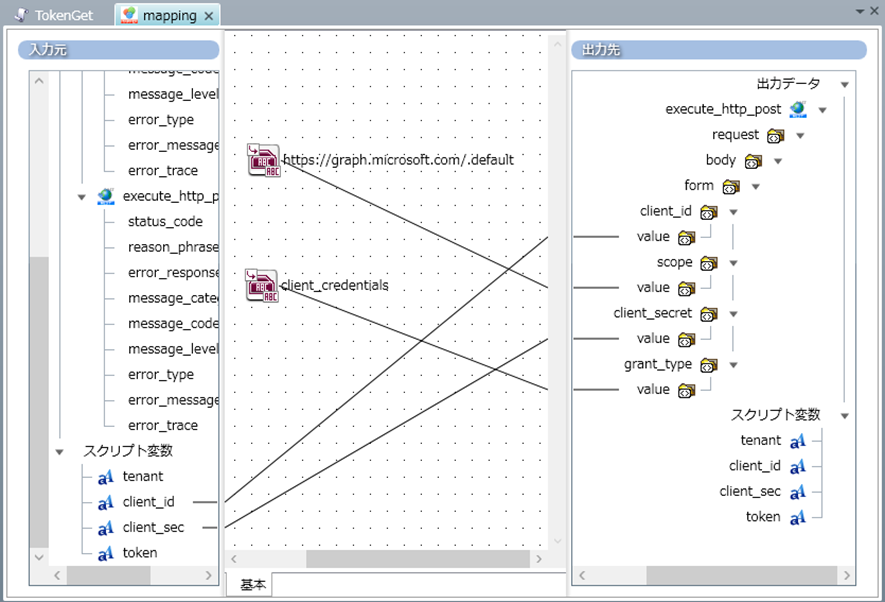The height and width of the screenshot is (602, 885).
Task: Select the client_id variable icon in input panel
Action: coord(106,502)
